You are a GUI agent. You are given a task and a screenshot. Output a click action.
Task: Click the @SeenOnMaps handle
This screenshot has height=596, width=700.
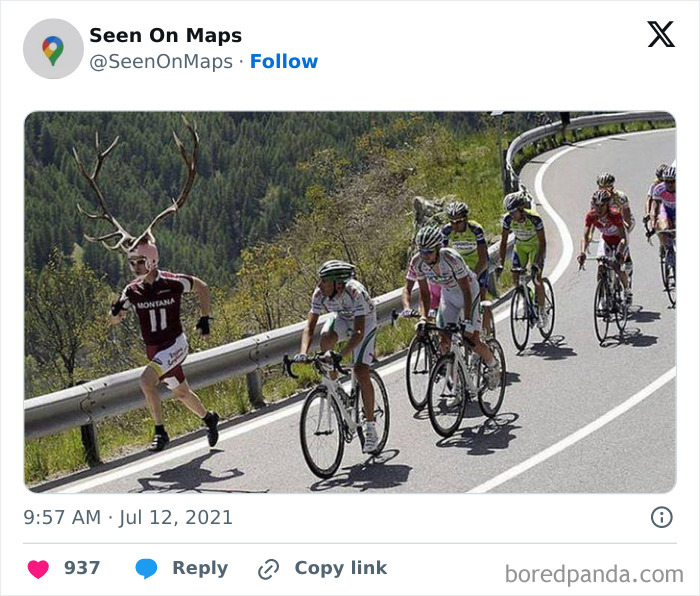pyautogui.click(x=160, y=61)
